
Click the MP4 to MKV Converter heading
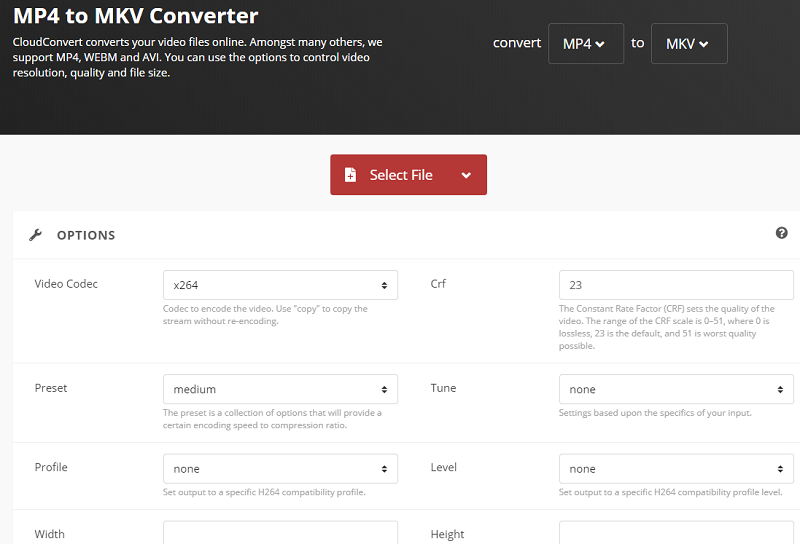136,16
